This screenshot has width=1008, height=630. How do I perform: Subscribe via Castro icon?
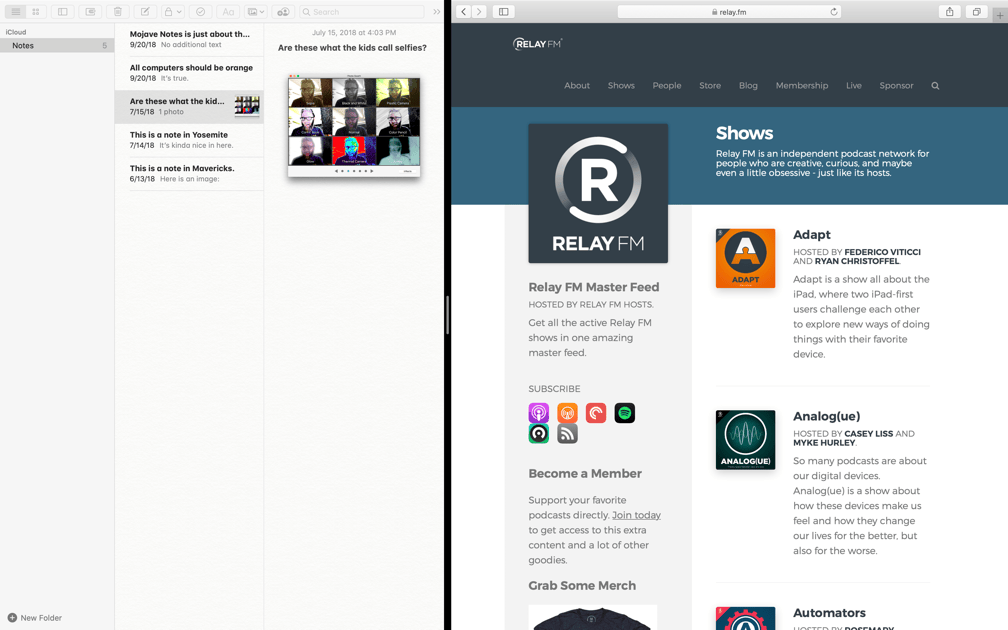coord(539,434)
